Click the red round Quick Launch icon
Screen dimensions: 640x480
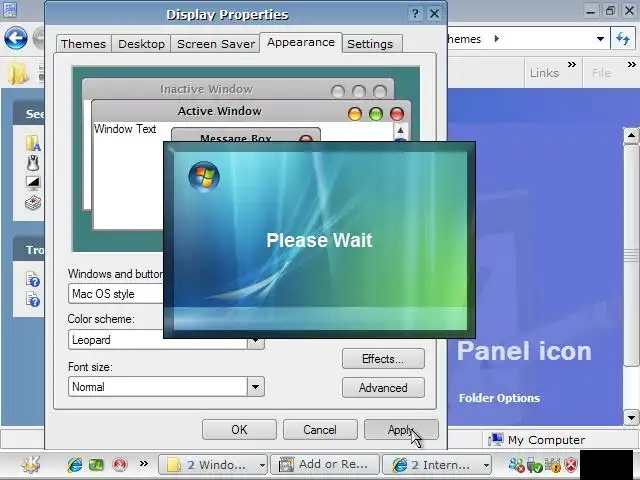120,464
